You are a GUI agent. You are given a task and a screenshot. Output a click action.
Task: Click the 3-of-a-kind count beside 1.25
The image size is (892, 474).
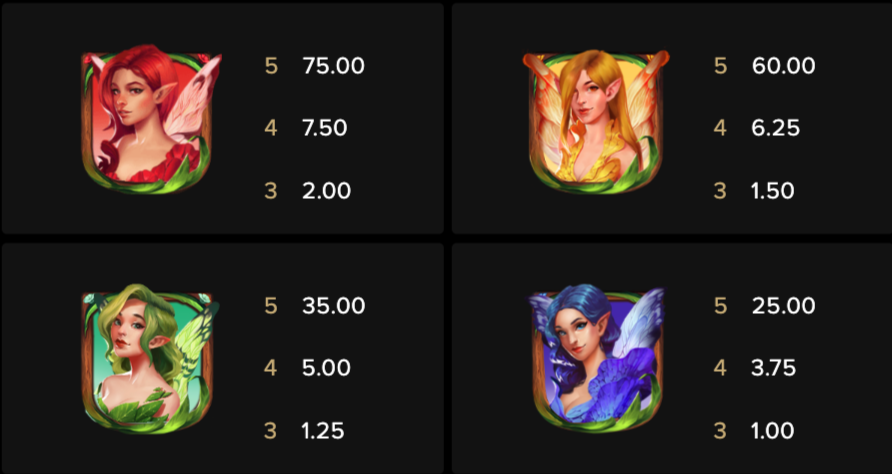click(x=271, y=431)
